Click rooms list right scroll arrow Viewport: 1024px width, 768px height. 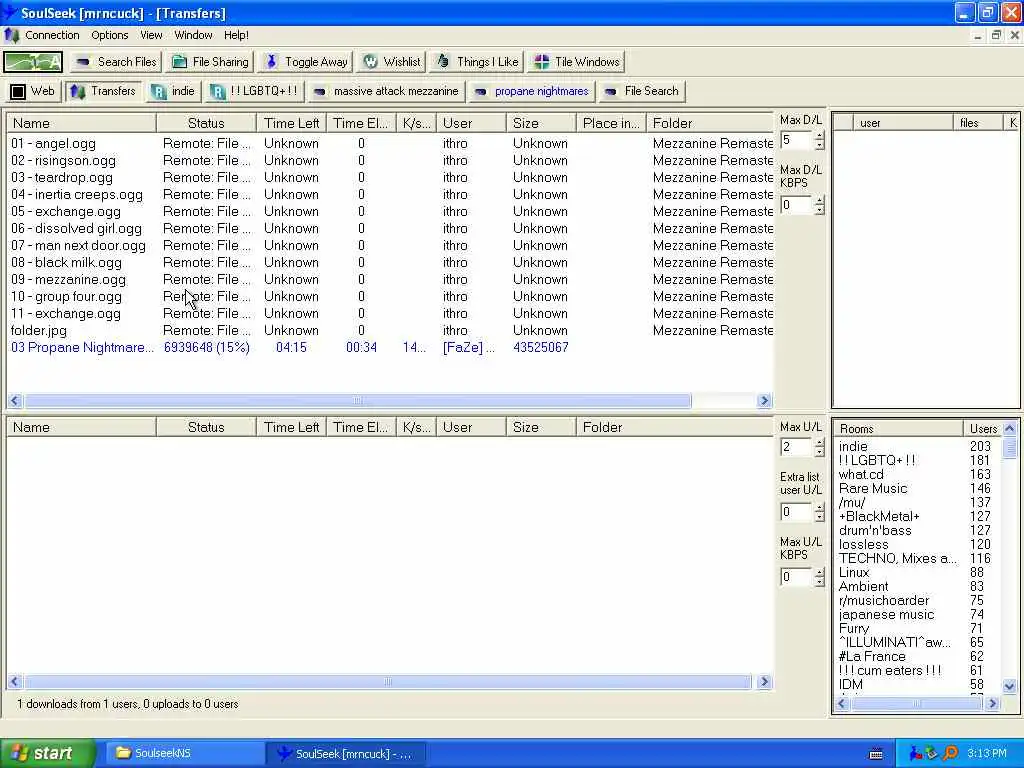tap(993, 703)
